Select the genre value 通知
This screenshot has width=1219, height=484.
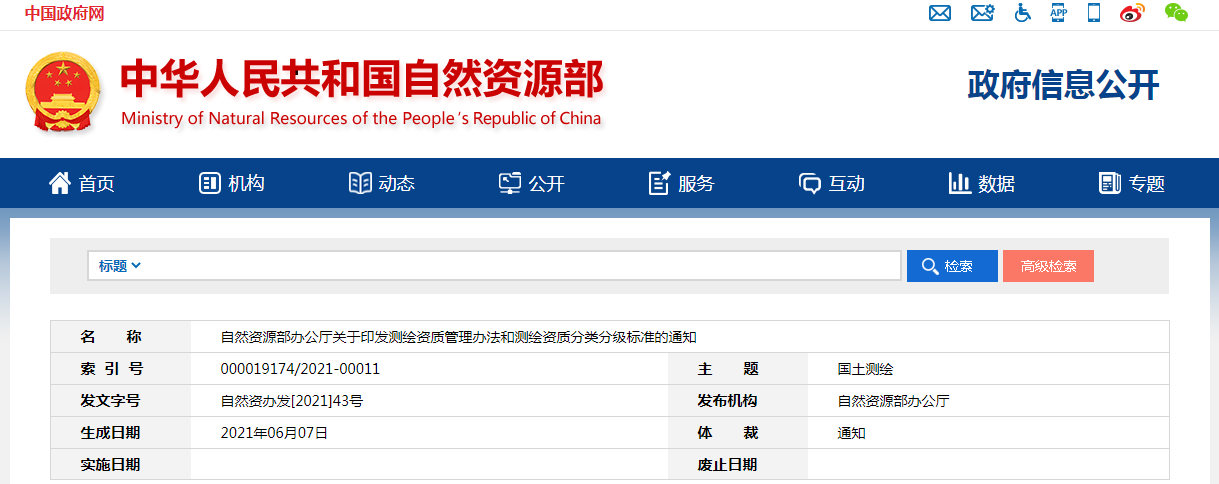pos(851,433)
